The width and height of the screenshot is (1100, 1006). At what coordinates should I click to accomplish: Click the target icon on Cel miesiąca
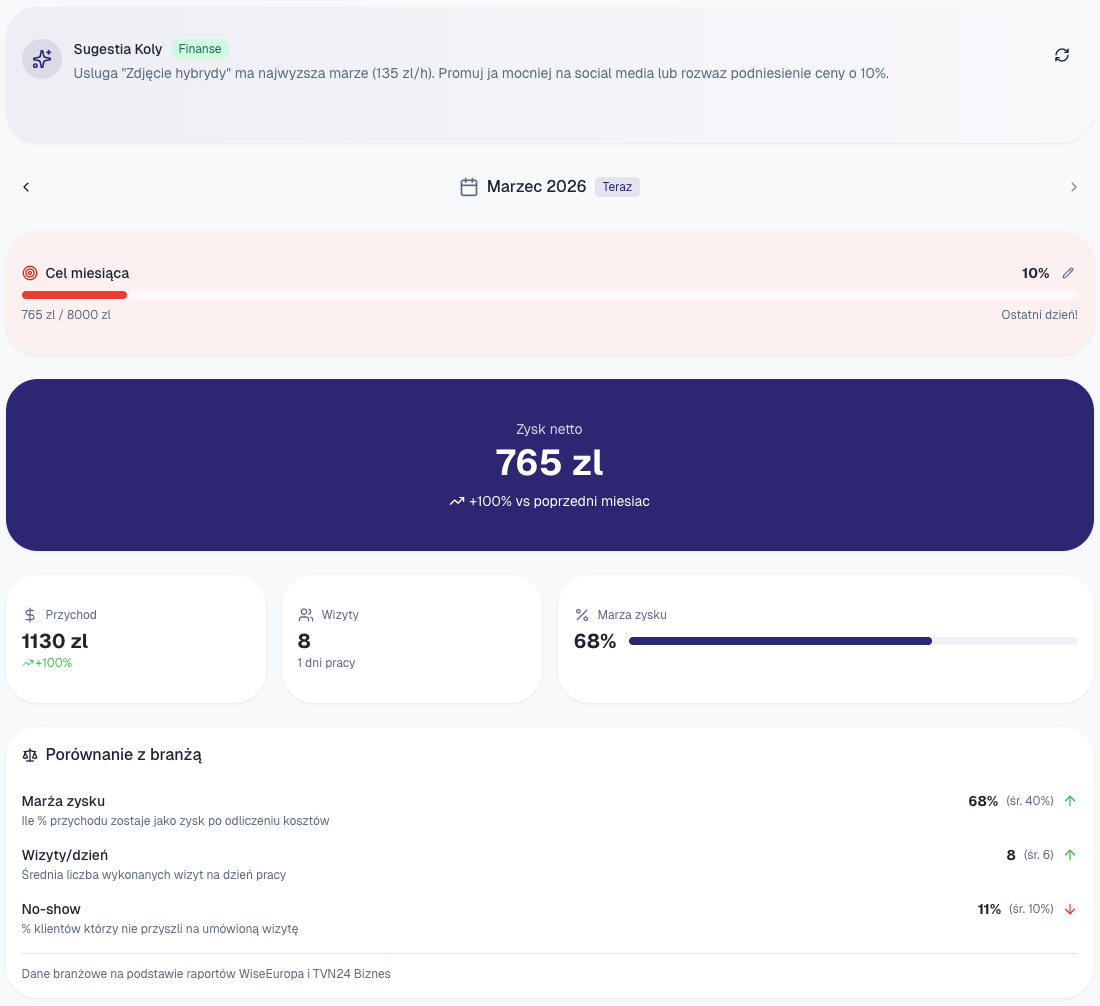click(x=30, y=272)
